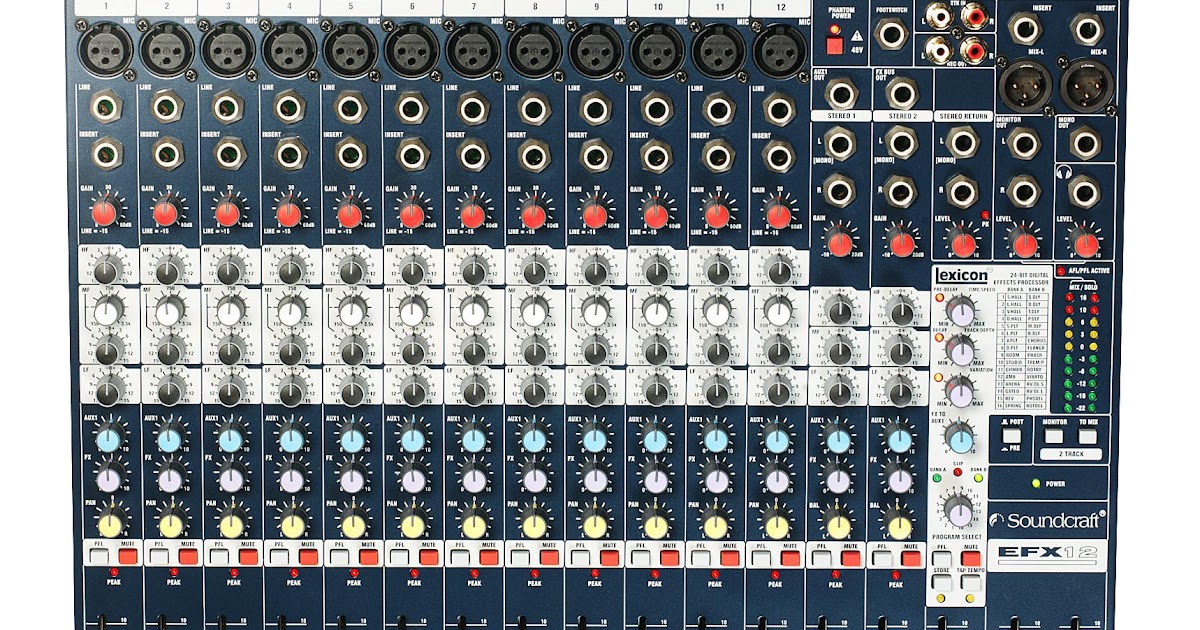This screenshot has width=1200, height=630.
Task: Click the Soundcraft logo
Action: [x=1049, y=520]
